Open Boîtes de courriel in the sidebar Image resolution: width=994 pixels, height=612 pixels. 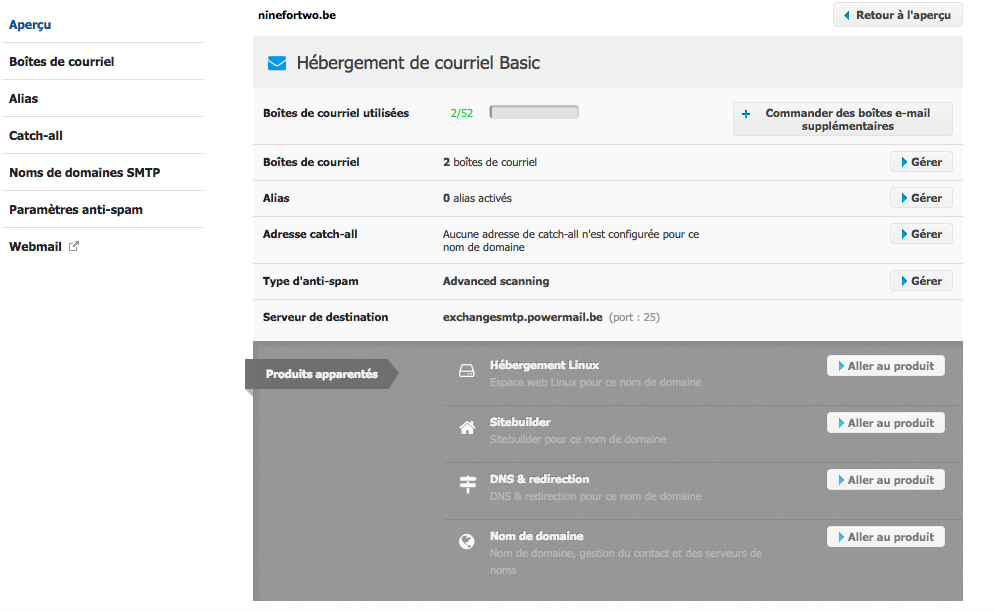pos(62,61)
